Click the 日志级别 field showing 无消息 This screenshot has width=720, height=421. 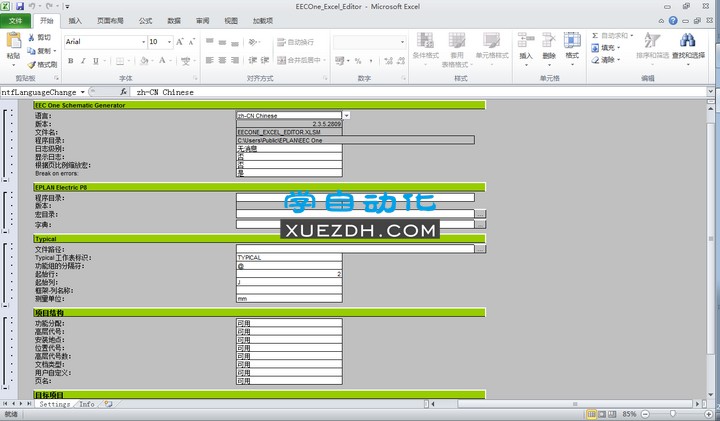tap(289, 149)
